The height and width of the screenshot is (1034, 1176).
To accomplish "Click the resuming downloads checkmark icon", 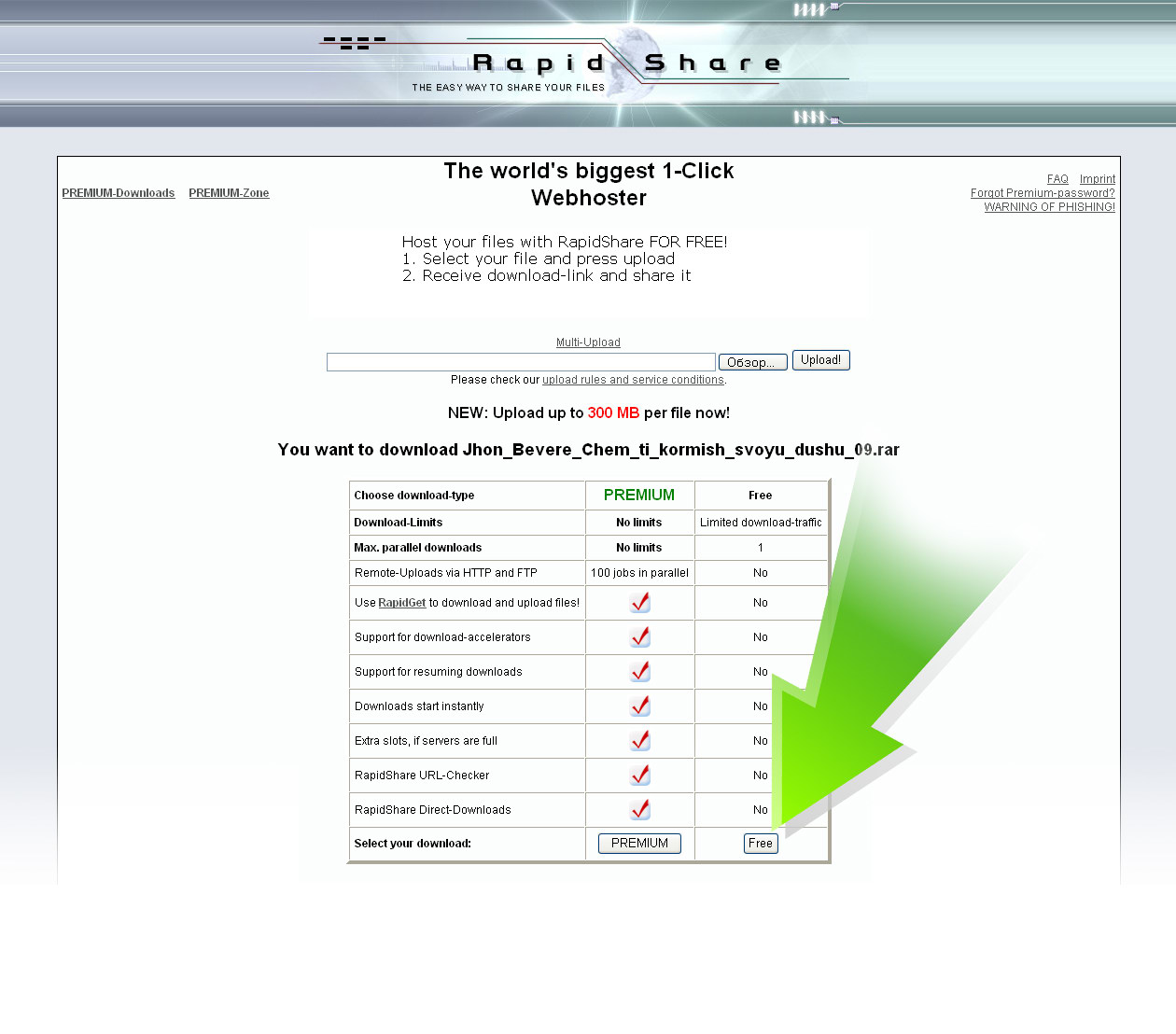I will tap(640, 672).
